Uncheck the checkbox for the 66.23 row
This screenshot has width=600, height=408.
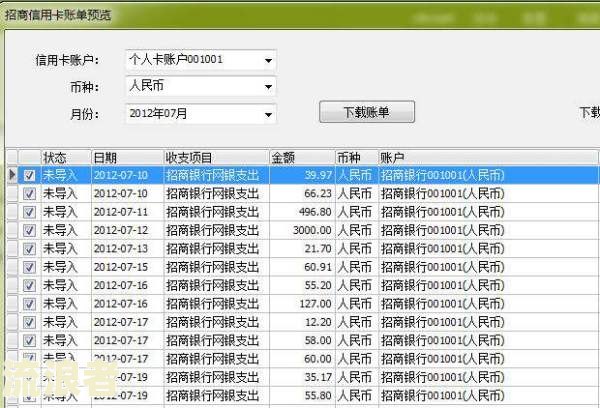click(x=29, y=194)
